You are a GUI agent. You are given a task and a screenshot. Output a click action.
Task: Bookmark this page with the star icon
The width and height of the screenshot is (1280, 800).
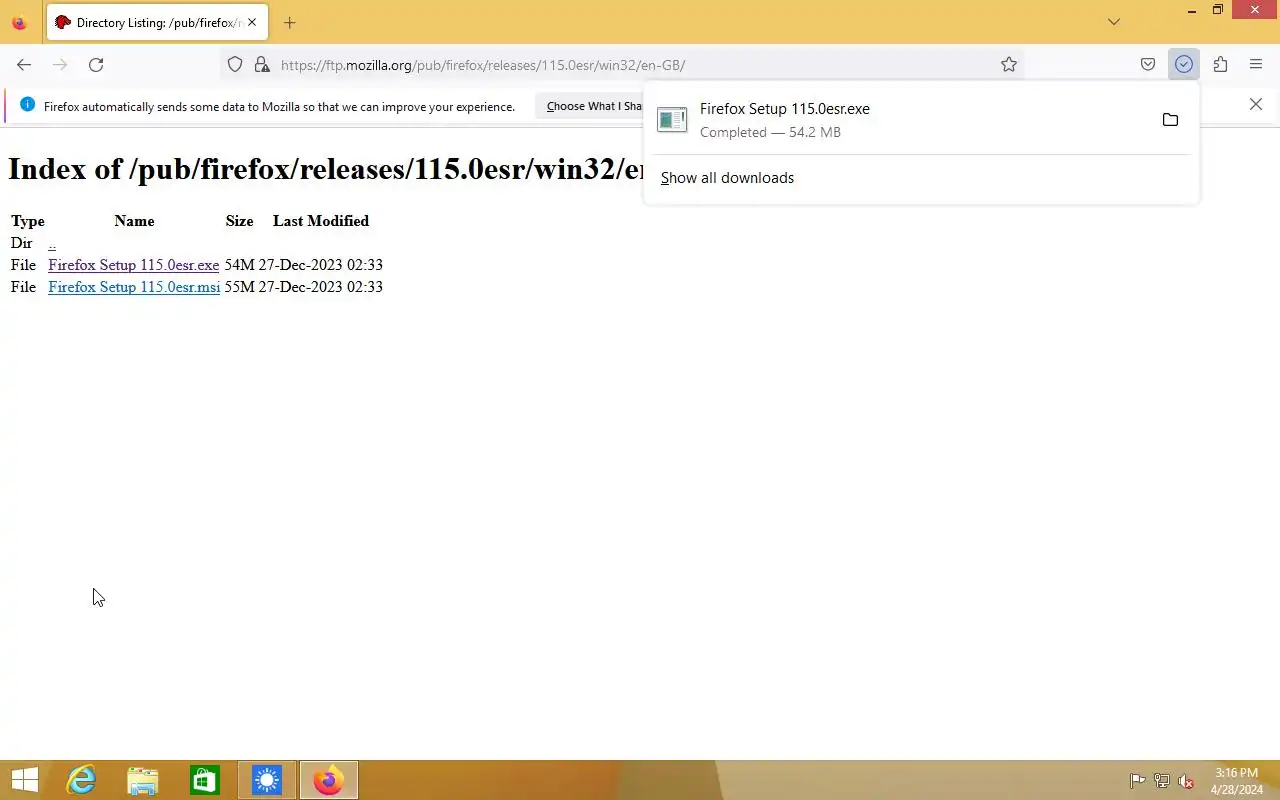click(x=1009, y=65)
